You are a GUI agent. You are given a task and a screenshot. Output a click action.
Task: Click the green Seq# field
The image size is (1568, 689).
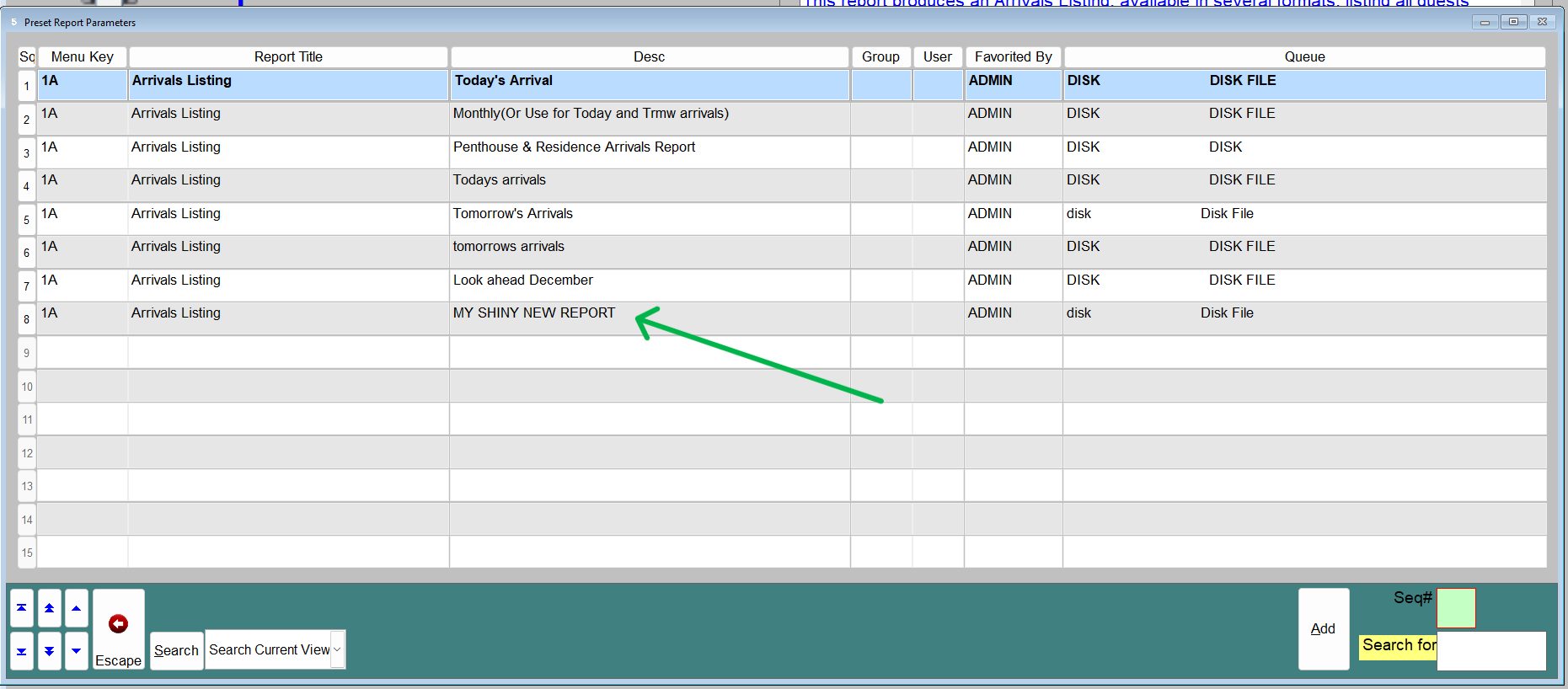pyautogui.click(x=1456, y=608)
